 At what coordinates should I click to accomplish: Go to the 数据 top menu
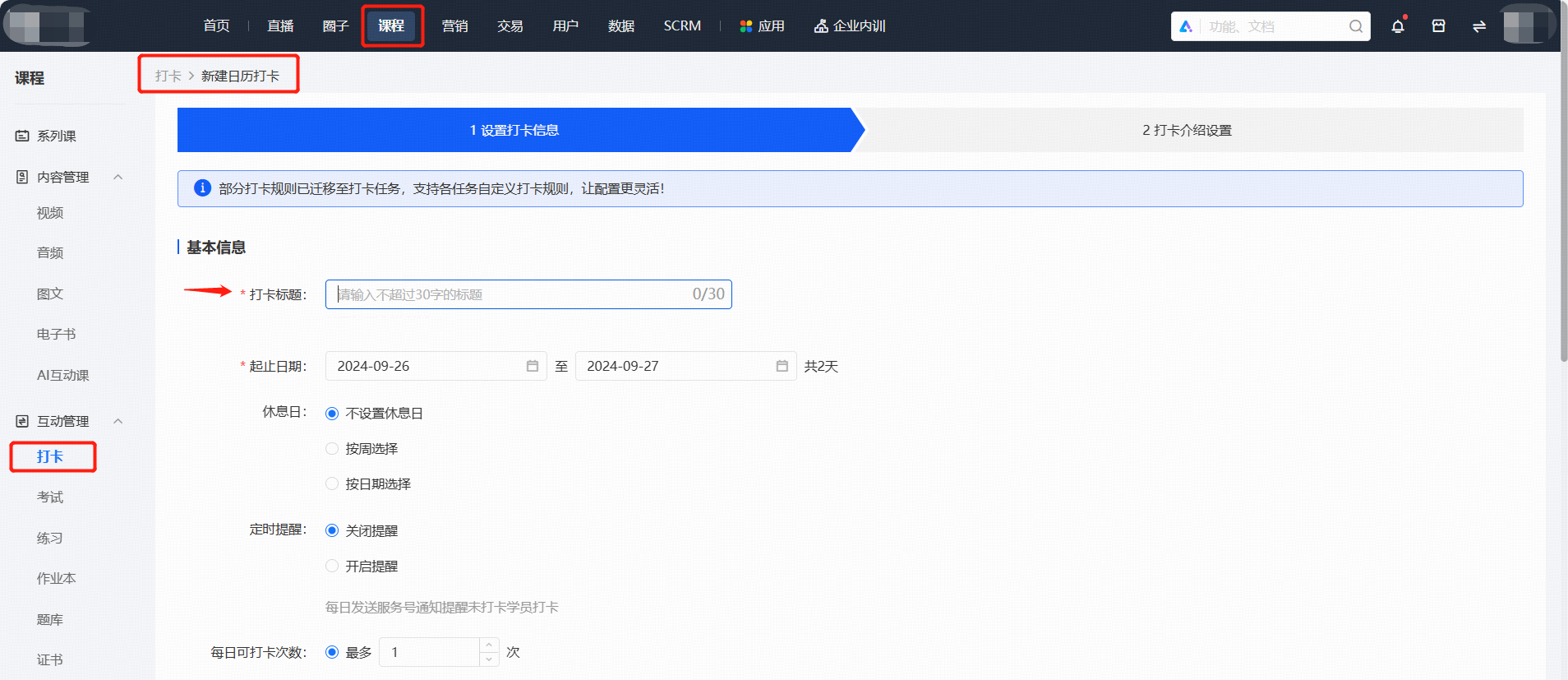[621, 26]
